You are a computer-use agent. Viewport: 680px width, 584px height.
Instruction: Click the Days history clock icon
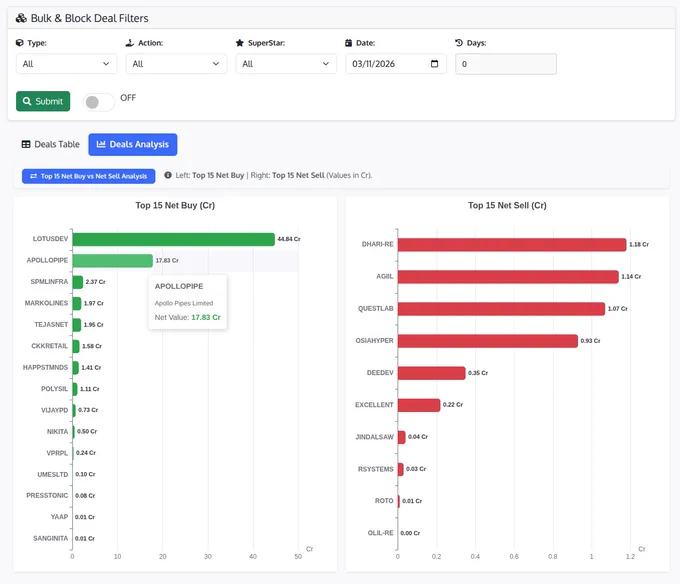tap(459, 42)
